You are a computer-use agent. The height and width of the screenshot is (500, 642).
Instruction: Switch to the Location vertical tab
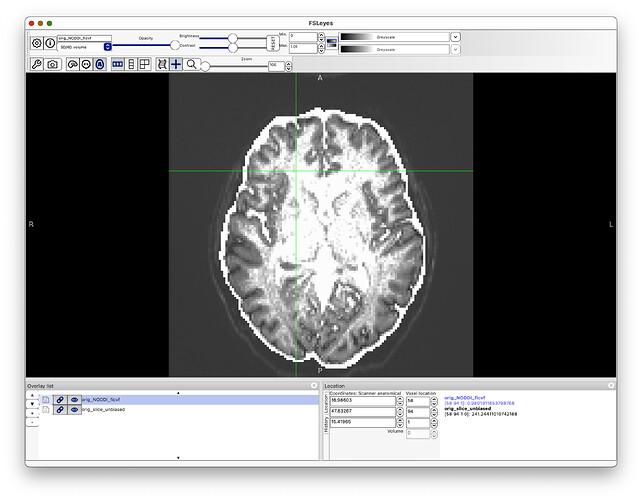point(326,404)
